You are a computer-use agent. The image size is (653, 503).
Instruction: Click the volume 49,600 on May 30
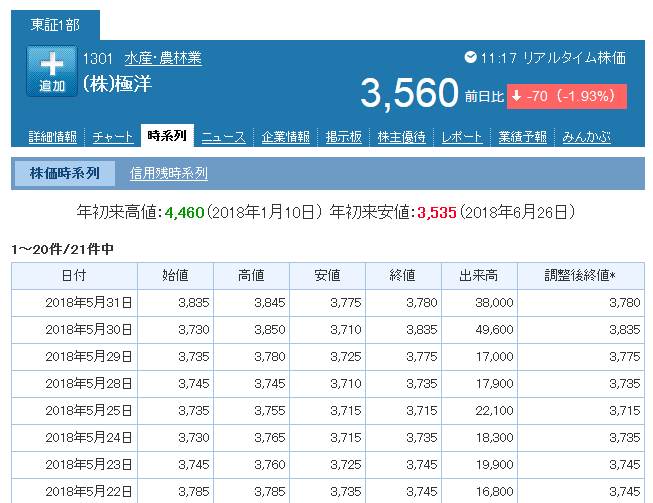494,330
